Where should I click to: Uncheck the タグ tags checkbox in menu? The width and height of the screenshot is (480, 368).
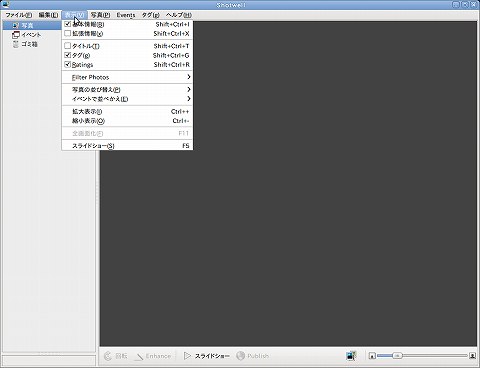click(x=68, y=55)
